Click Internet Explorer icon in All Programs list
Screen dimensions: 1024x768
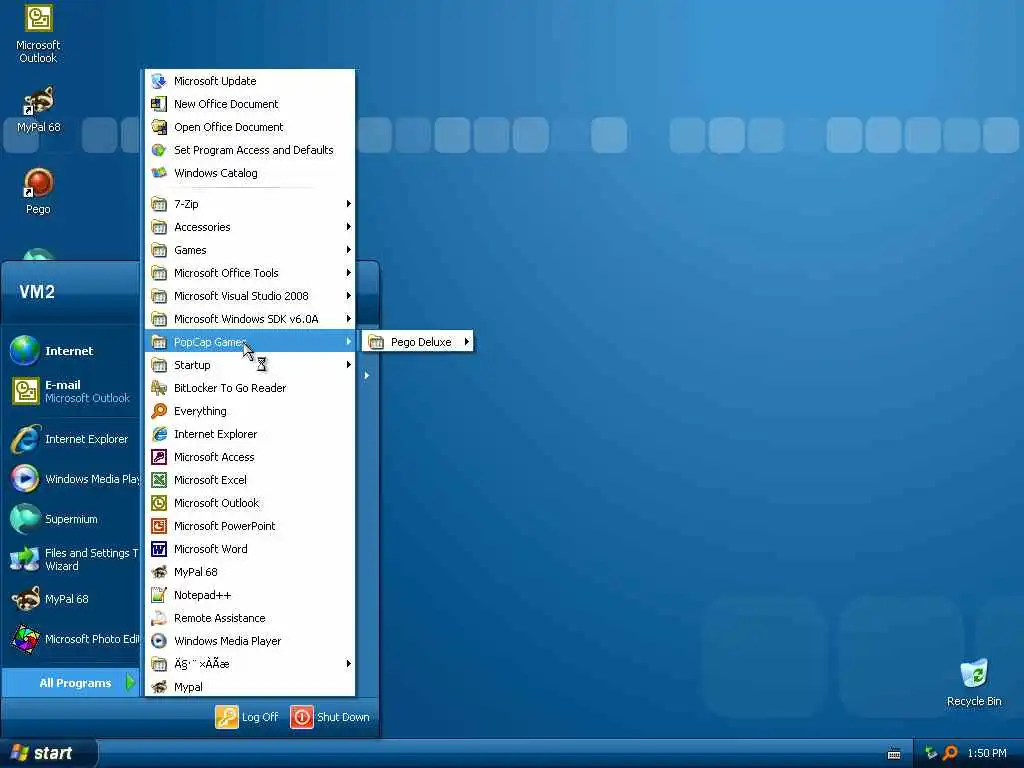click(159, 434)
